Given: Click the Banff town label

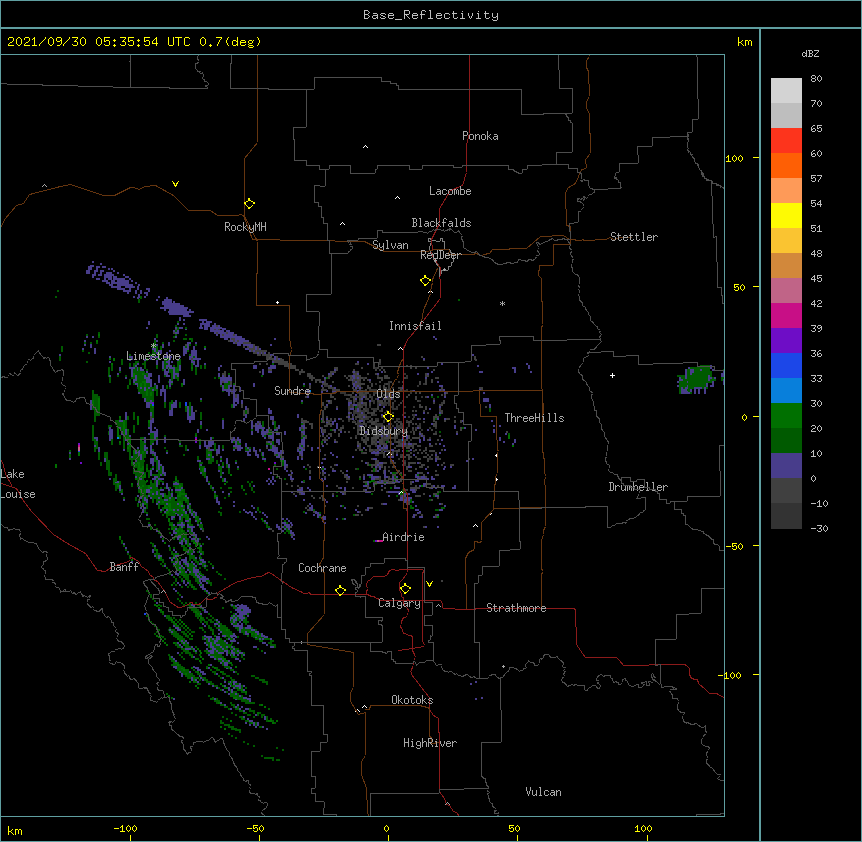Looking at the screenshot, I should pos(124,567).
